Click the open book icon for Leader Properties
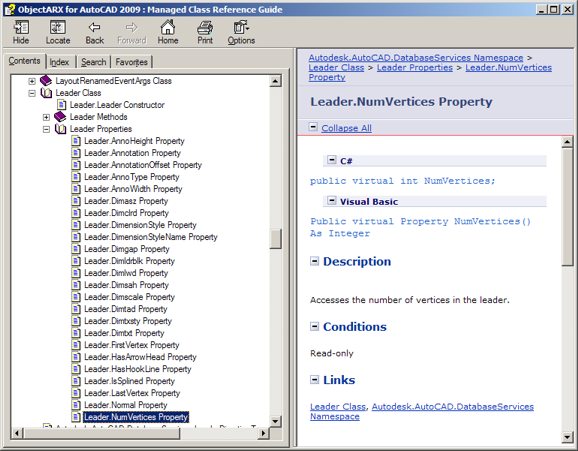This screenshot has width=578, height=451. (x=60, y=129)
